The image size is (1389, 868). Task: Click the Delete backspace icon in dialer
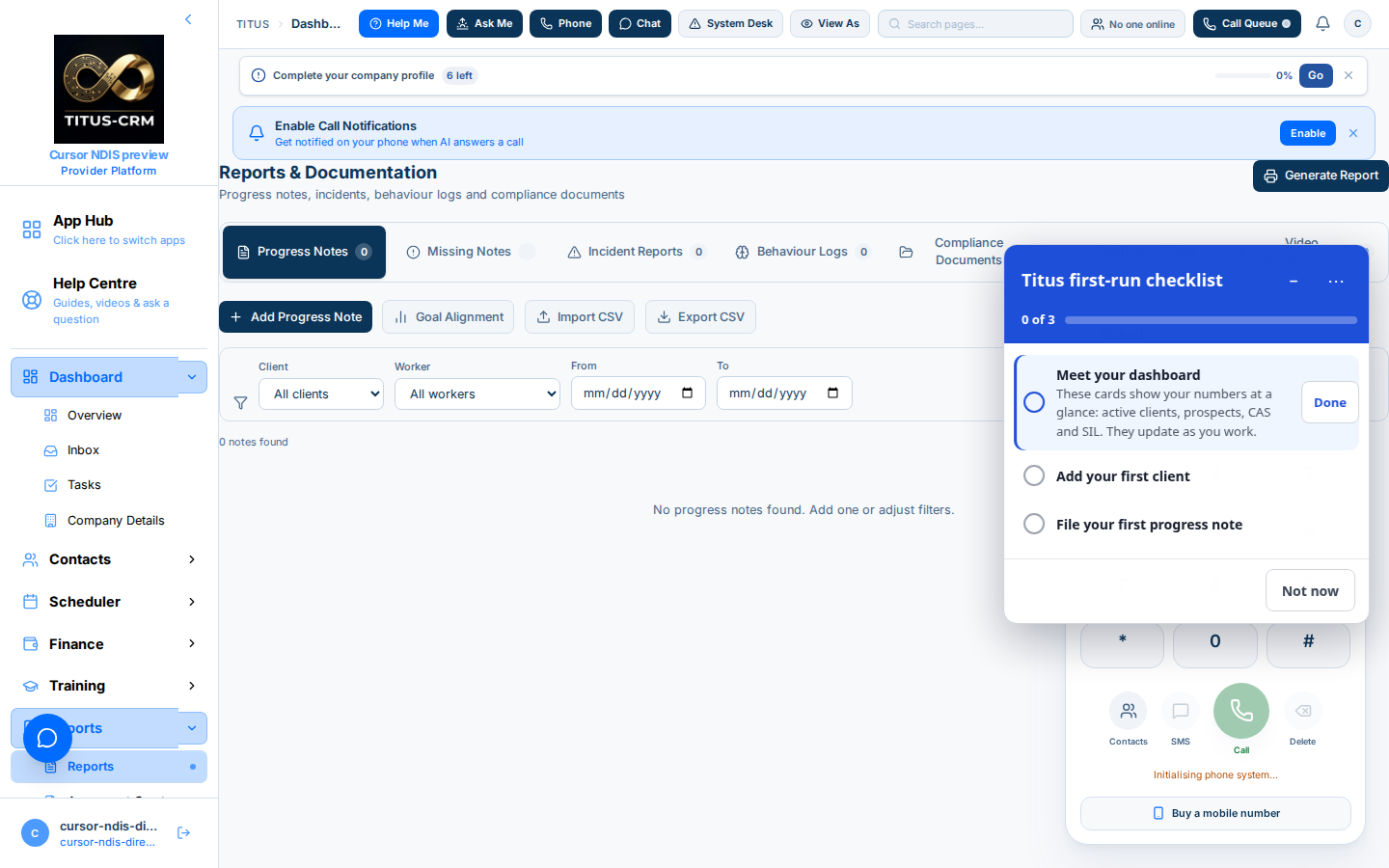pos(1302,712)
